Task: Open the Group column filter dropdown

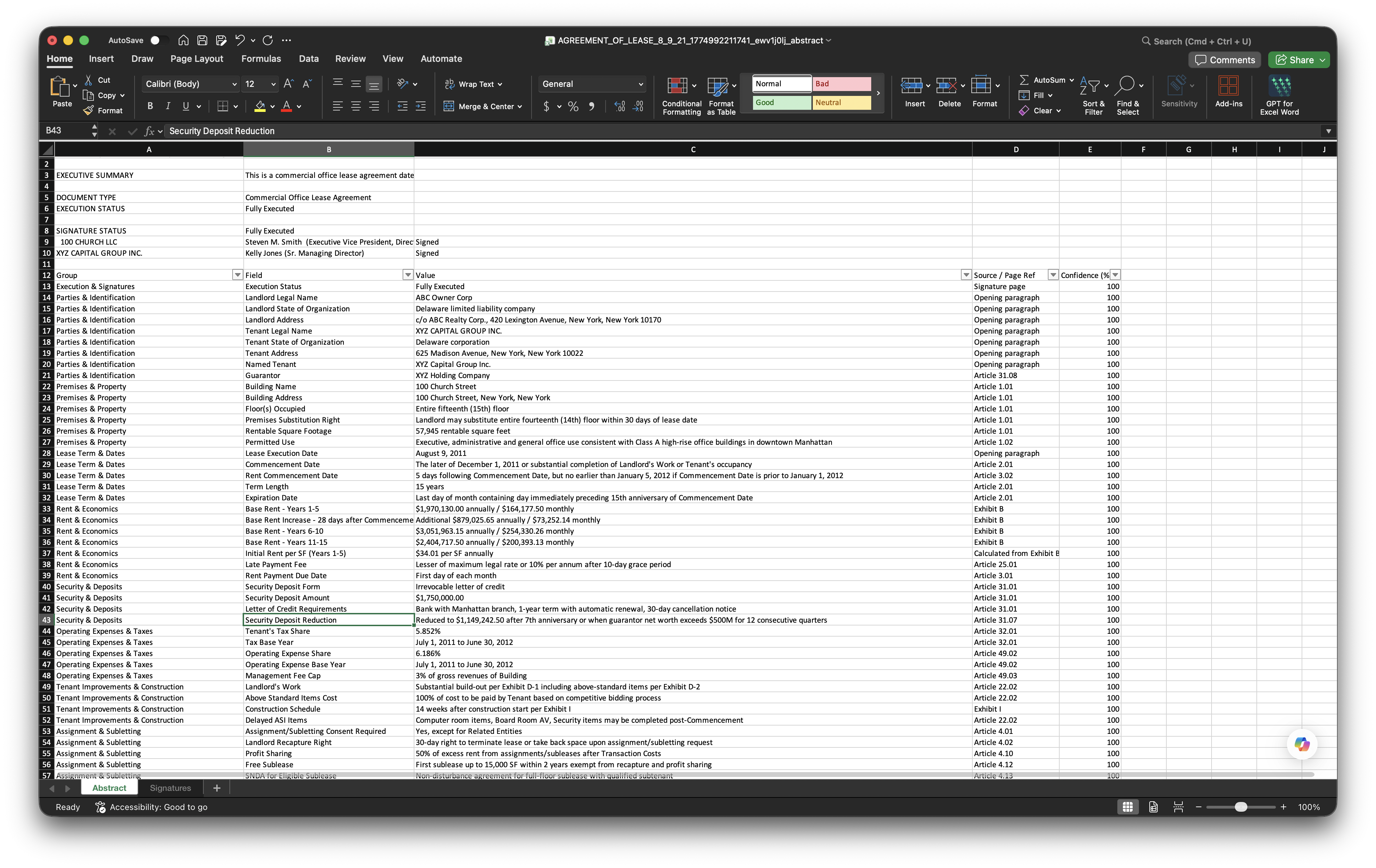Action: click(237, 275)
